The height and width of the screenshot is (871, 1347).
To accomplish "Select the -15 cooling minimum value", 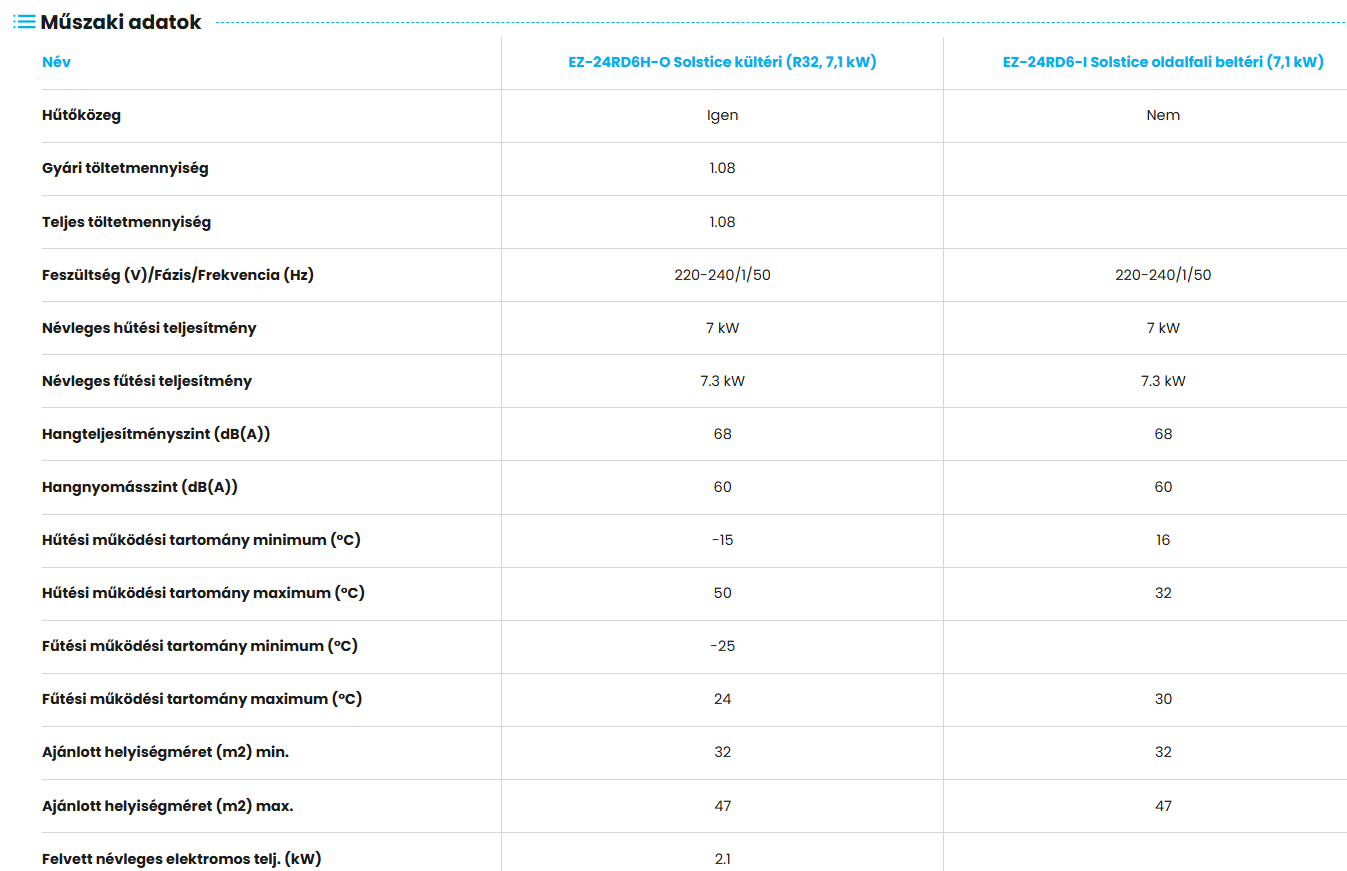I will (x=722, y=540).
